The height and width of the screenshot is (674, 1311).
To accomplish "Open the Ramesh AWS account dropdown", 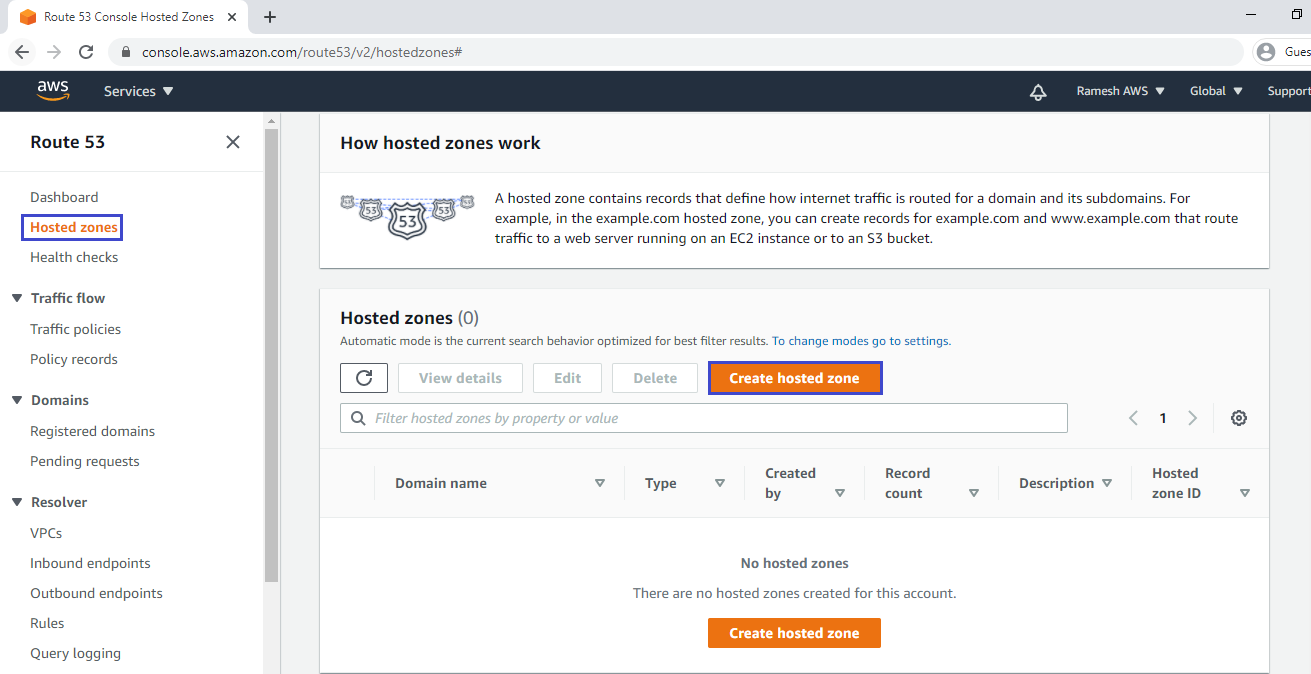I will pyautogui.click(x=1121, y=91).
